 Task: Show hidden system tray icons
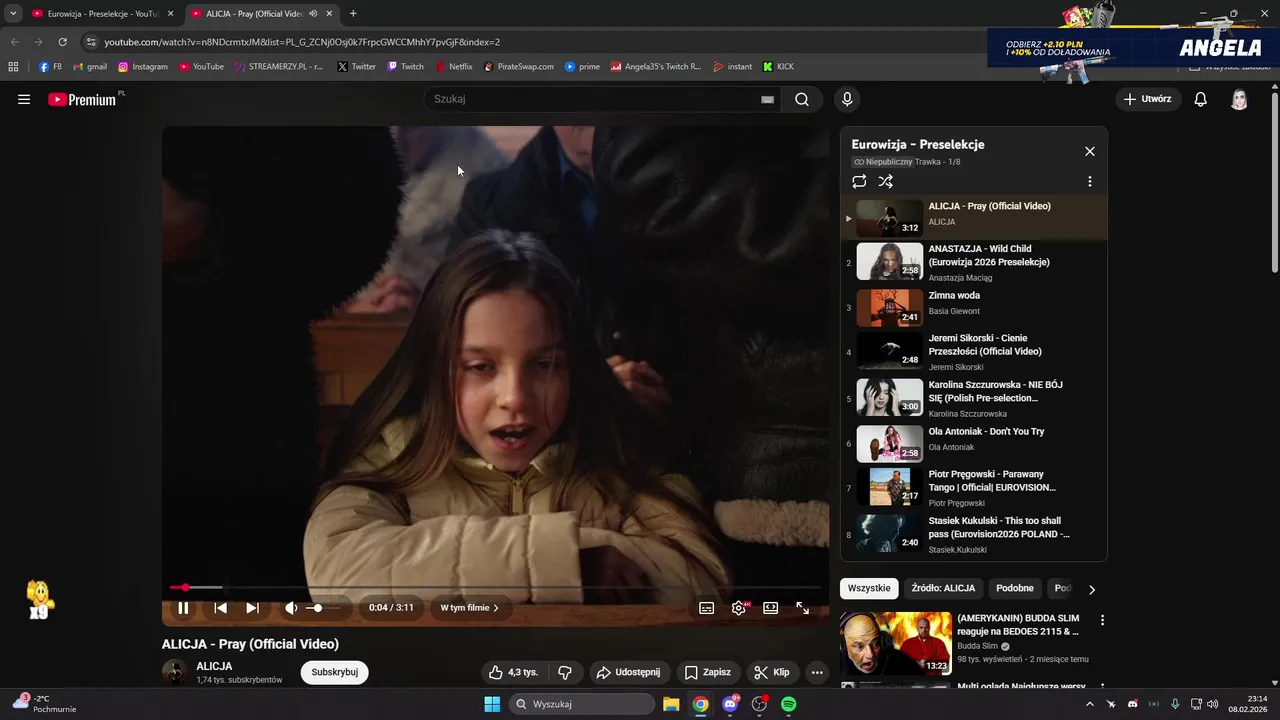(x=1089, y=704)
